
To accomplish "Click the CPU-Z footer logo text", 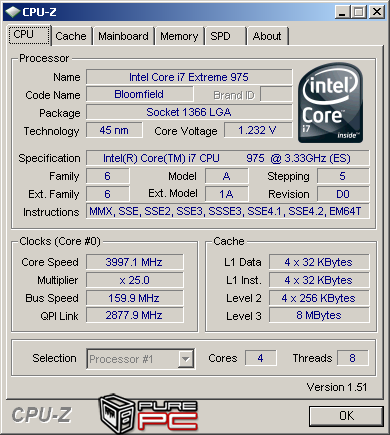I will (x=42, y=415).
